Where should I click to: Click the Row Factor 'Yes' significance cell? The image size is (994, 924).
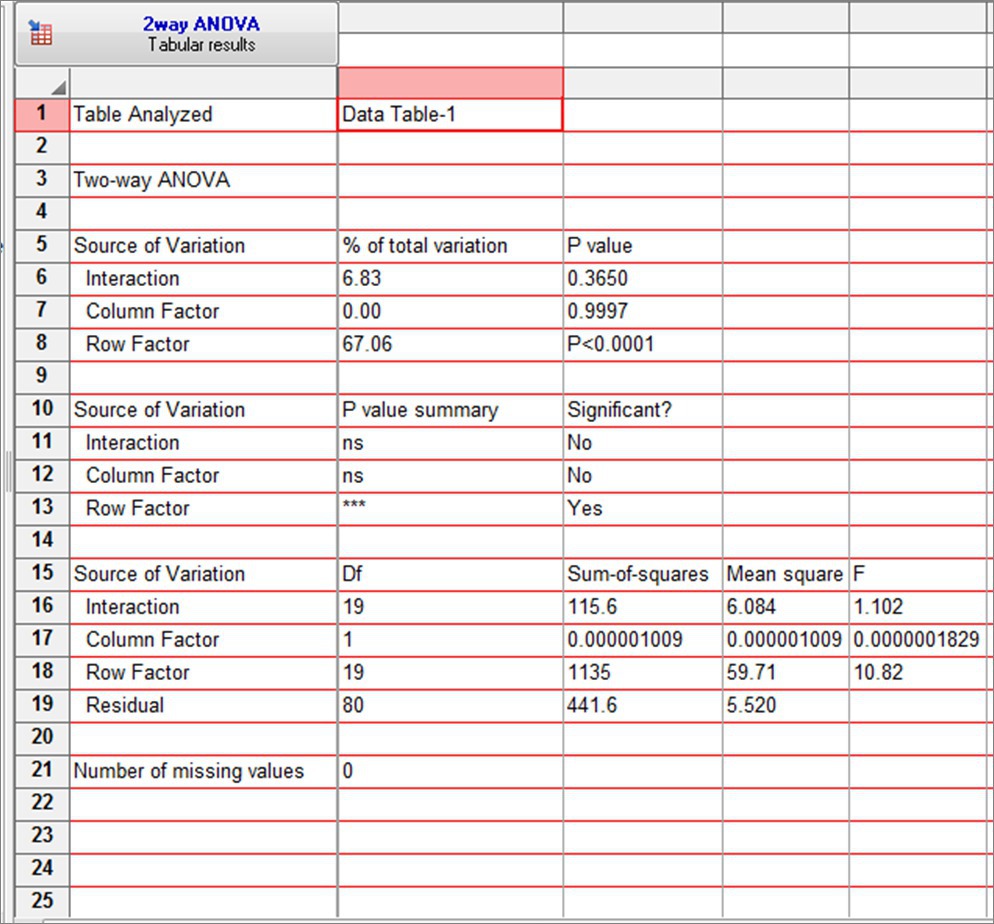[x=642, y=508]
